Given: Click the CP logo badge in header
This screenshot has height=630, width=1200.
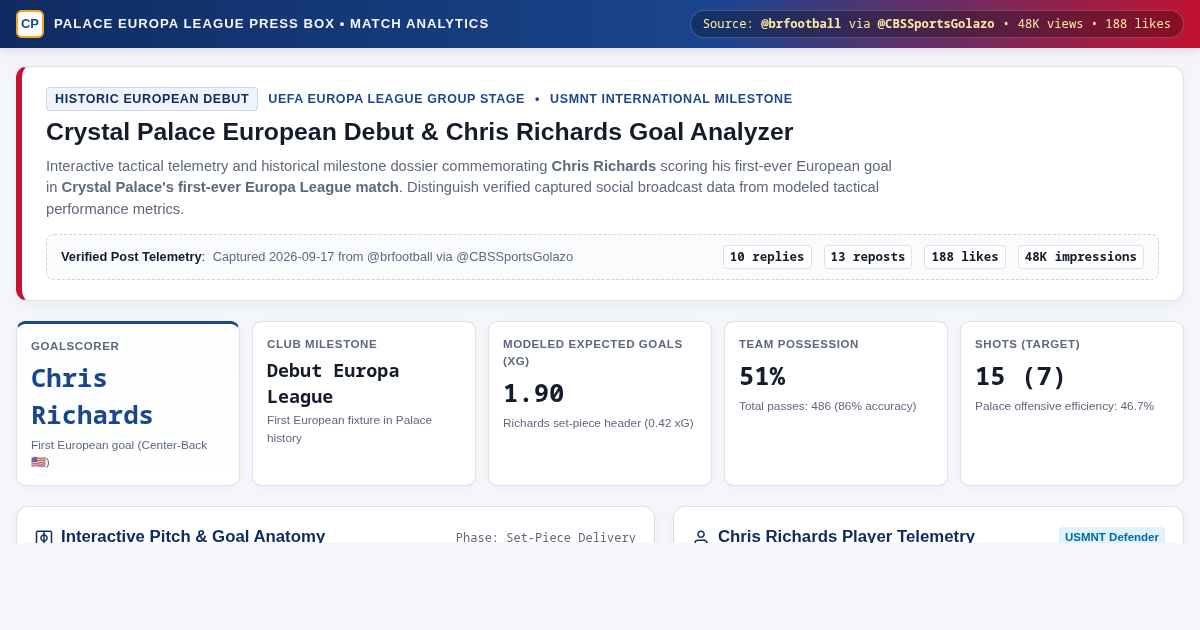Looking at the screenshot, I should (x=30, y=24).
